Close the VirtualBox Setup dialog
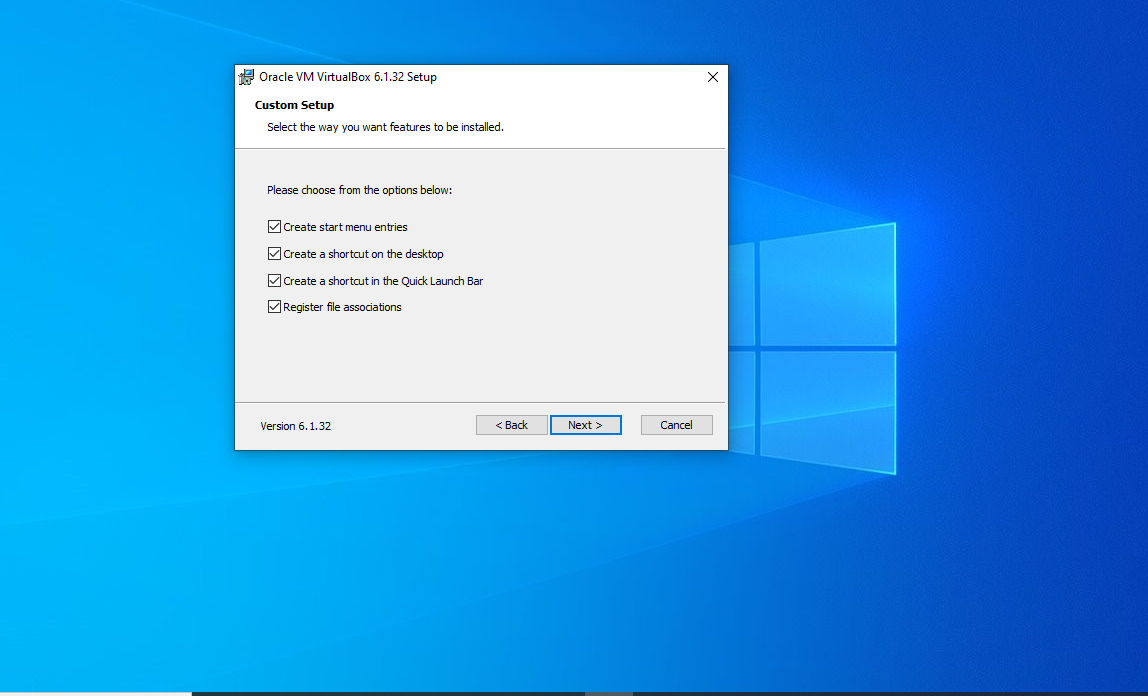1148x696 pixels. tap(712, 77)
